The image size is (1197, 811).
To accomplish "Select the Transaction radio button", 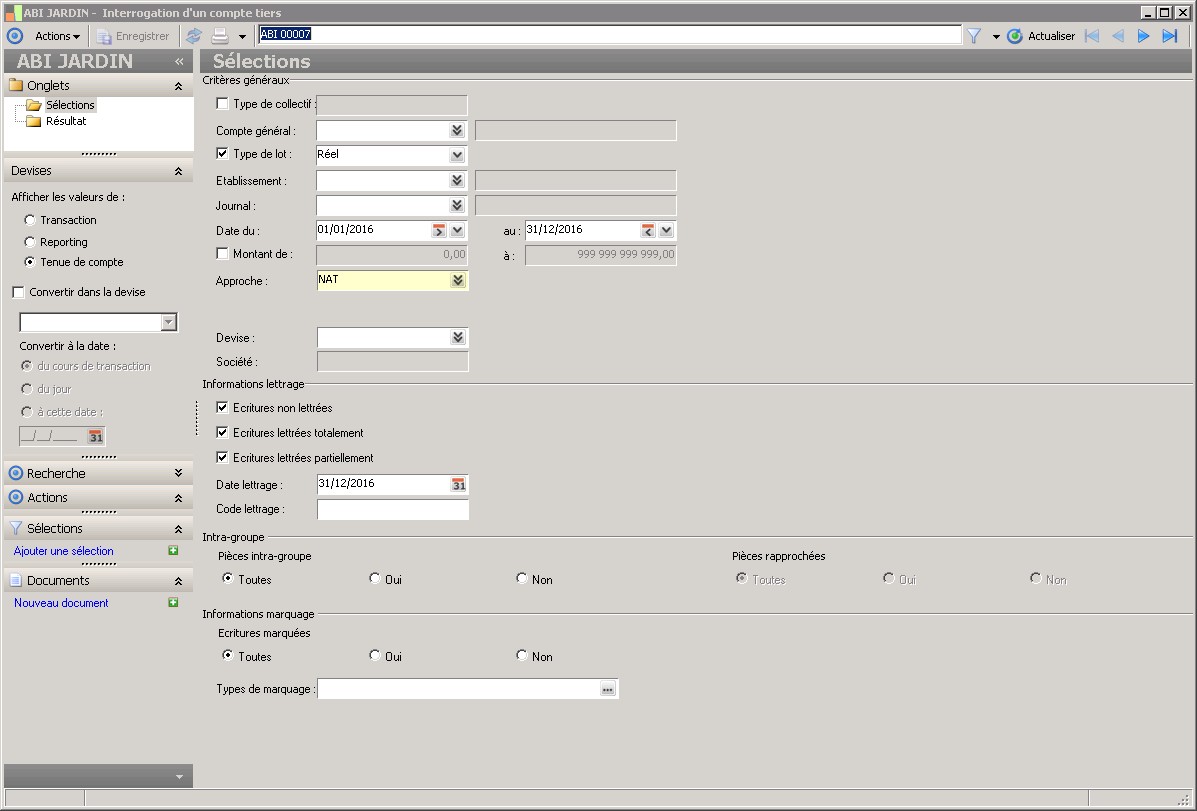I will coord(30,220).
